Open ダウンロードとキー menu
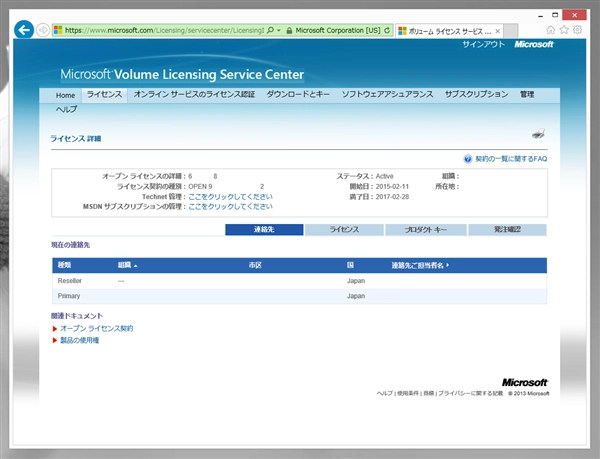The height and width of the screenshot is (459, 600). coord(298,94)
